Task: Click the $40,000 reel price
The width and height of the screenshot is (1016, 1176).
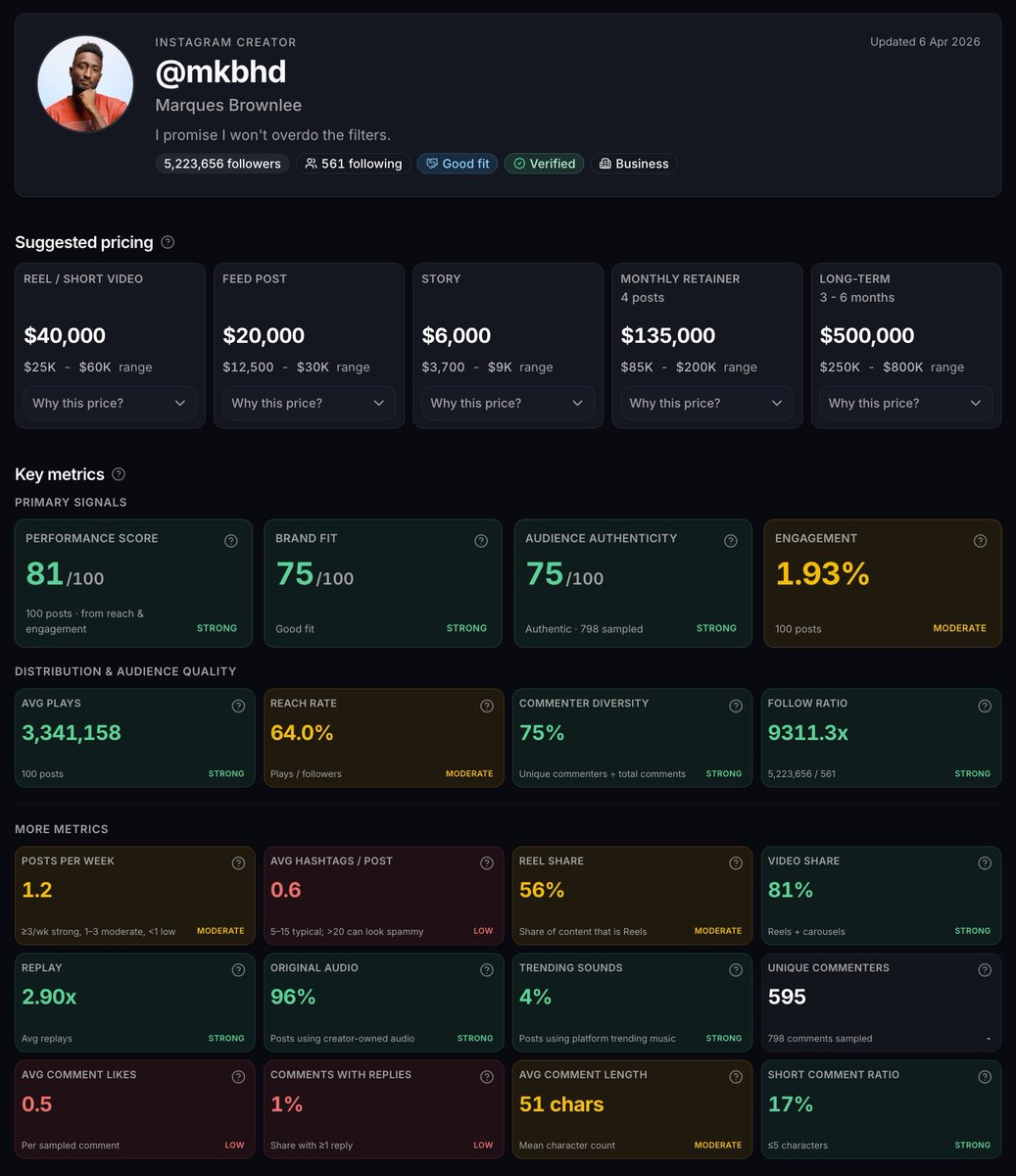Action: (x=65, y=335)
